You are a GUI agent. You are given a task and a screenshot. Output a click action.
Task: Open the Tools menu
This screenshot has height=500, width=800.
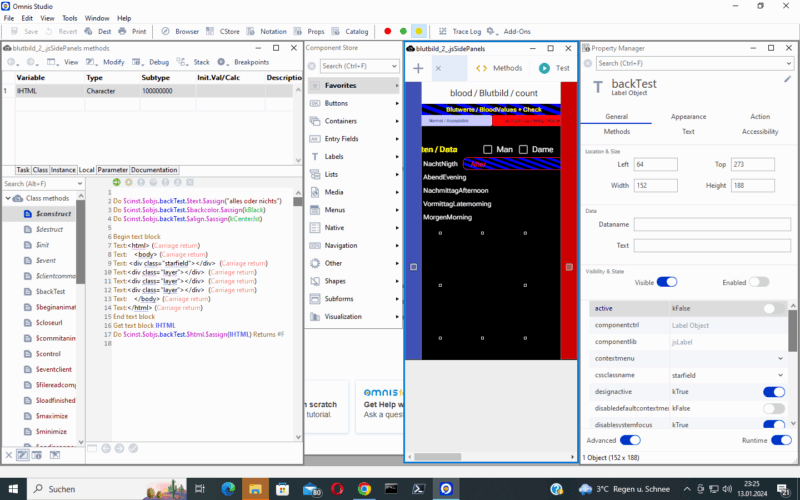click(x=69, y=18)
